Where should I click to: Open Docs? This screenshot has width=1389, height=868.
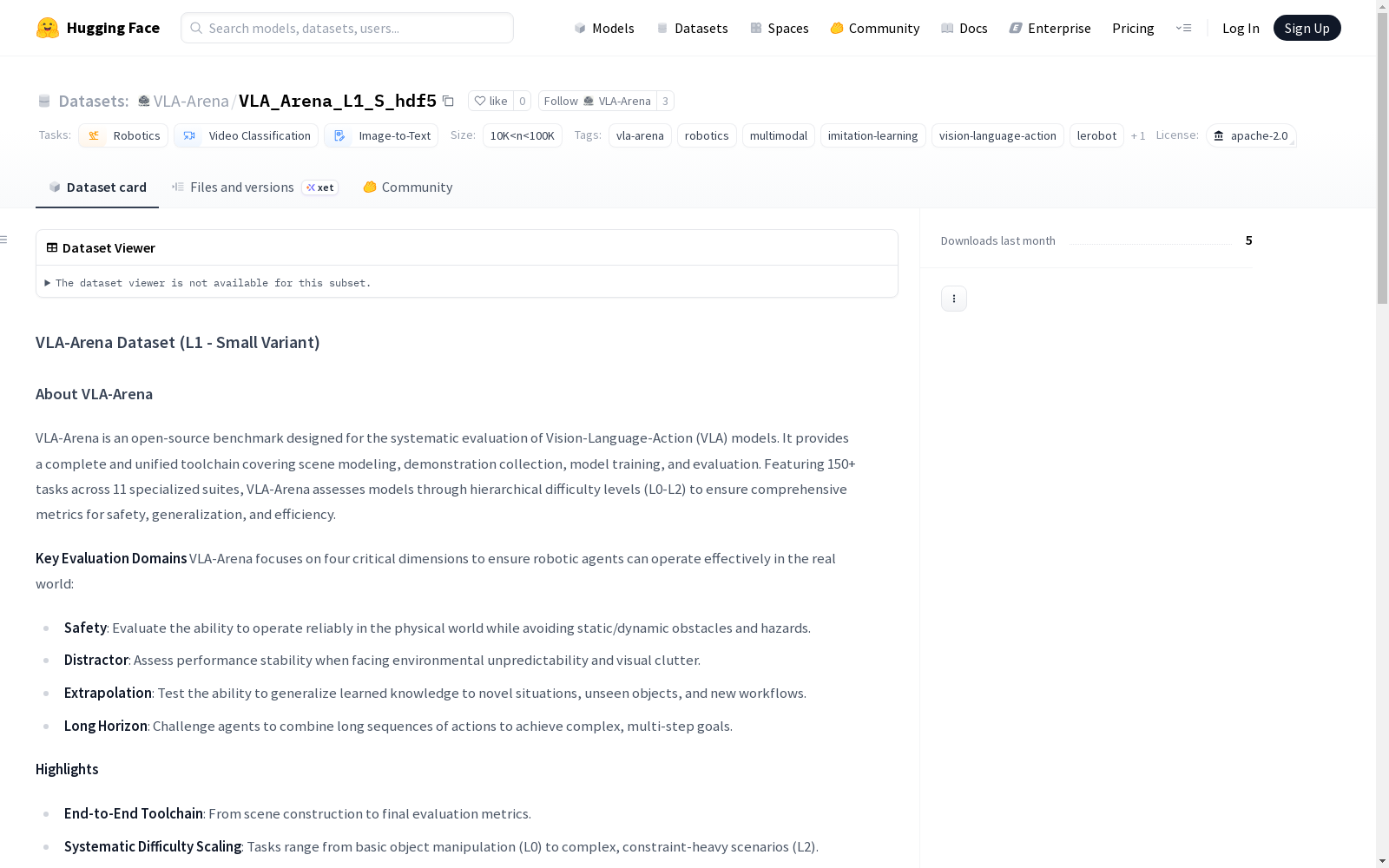click(x=964, y=28)
